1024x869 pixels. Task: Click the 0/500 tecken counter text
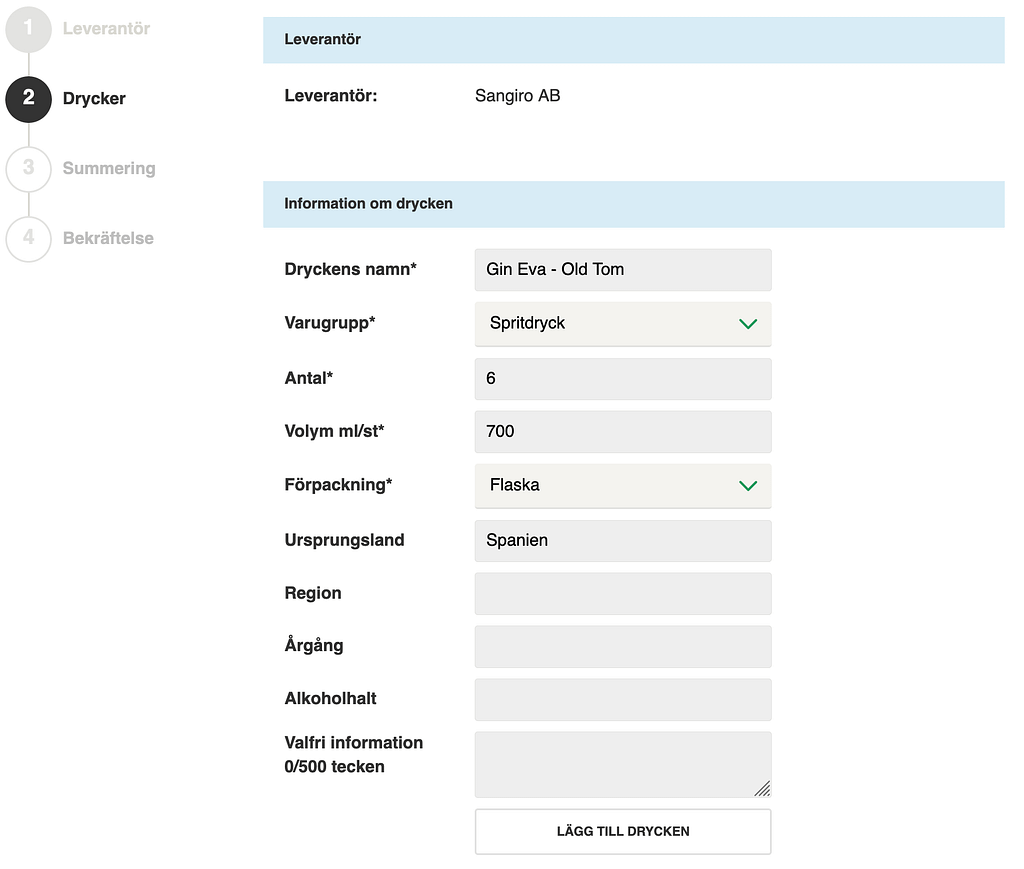pyautogui.click(x=334, y=766)
